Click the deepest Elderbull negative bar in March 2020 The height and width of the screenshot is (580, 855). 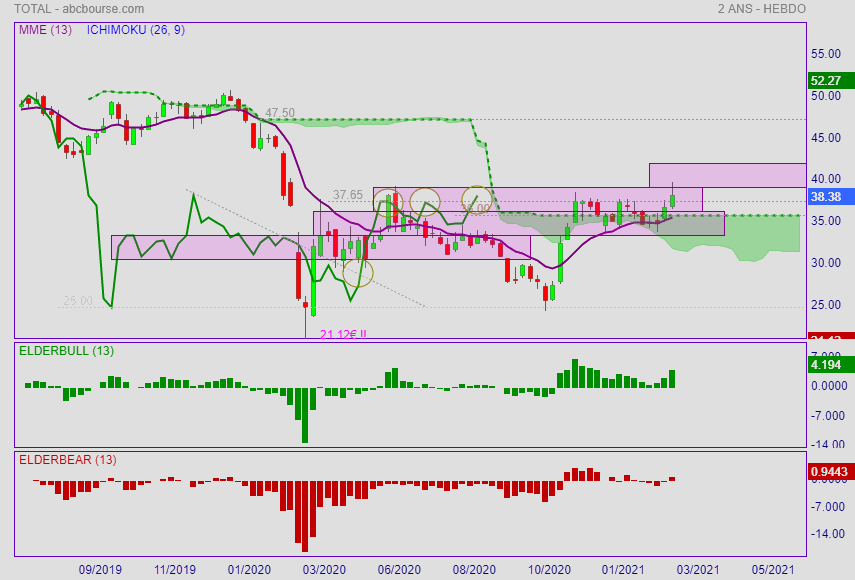305,415
